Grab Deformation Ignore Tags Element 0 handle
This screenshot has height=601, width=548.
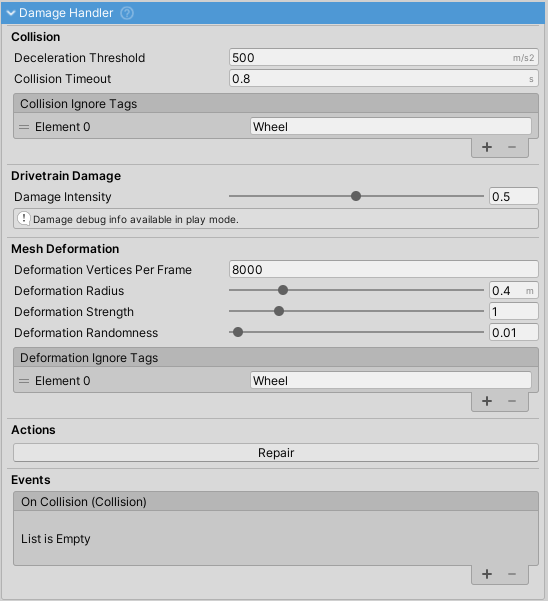point(24,381)
